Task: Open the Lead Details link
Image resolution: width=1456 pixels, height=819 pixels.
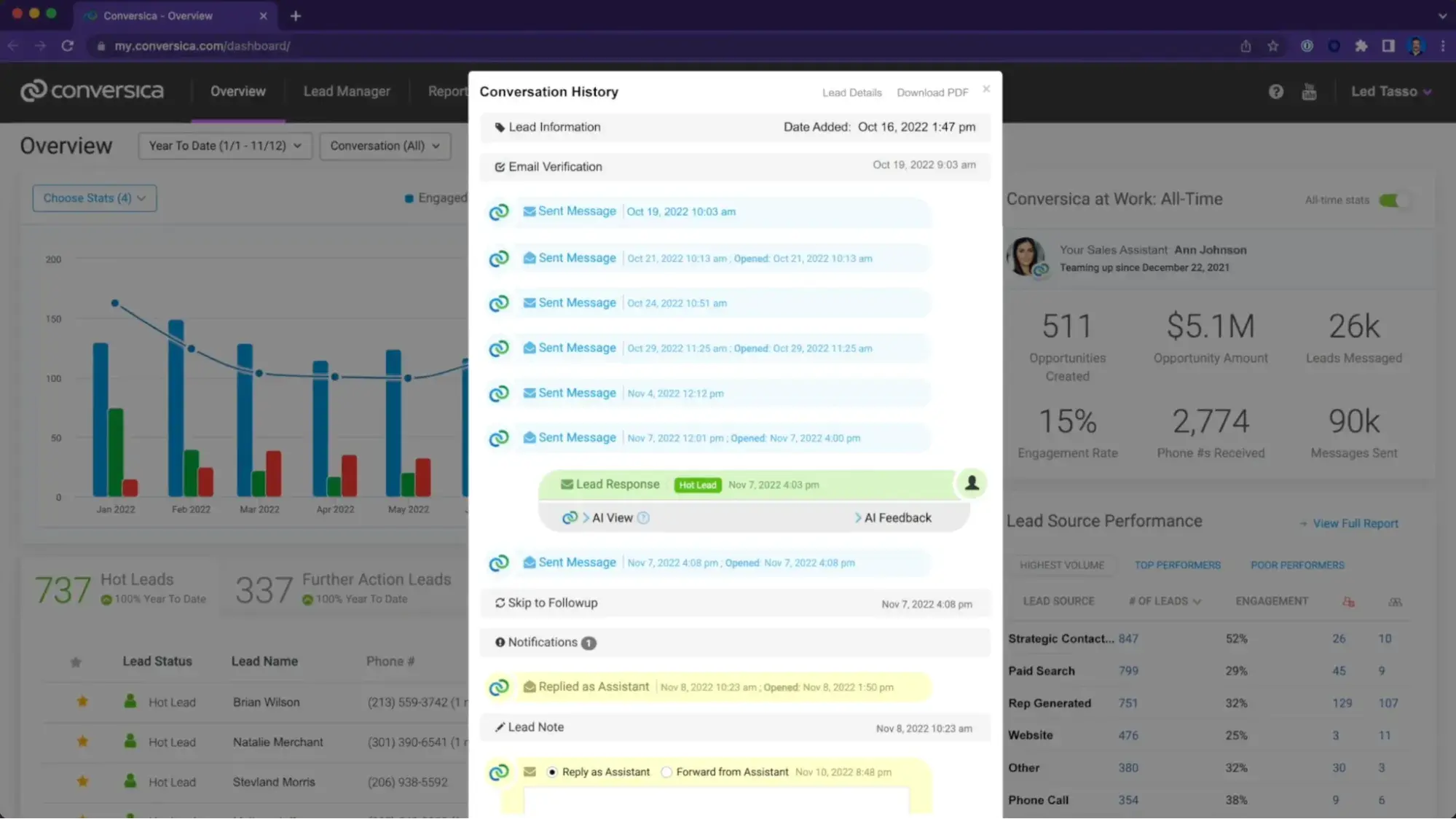Action: pos(852,92)
